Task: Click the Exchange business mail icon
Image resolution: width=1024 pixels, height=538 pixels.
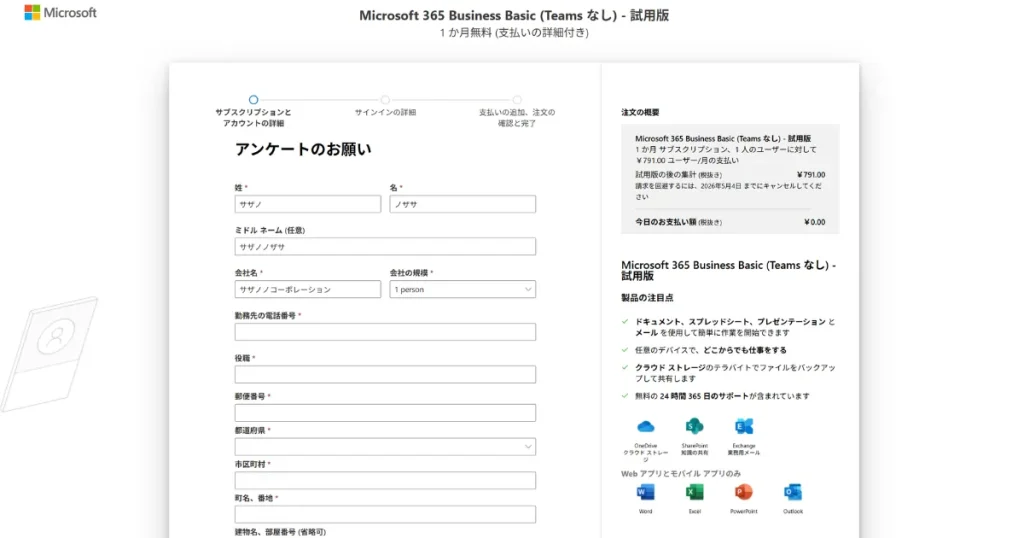Action: [x=743, y=427]
